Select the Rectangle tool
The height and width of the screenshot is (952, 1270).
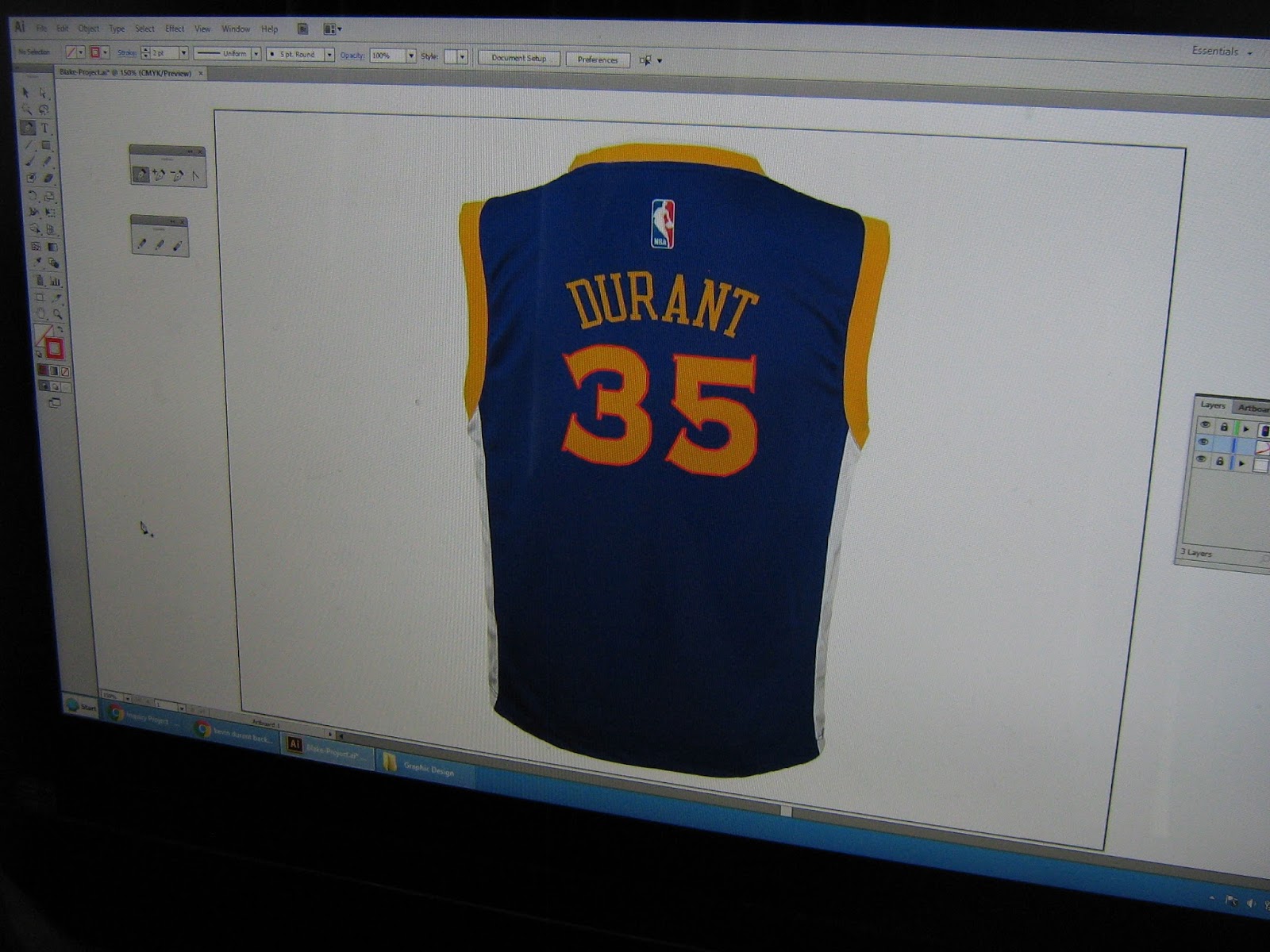tap(46, 144)
